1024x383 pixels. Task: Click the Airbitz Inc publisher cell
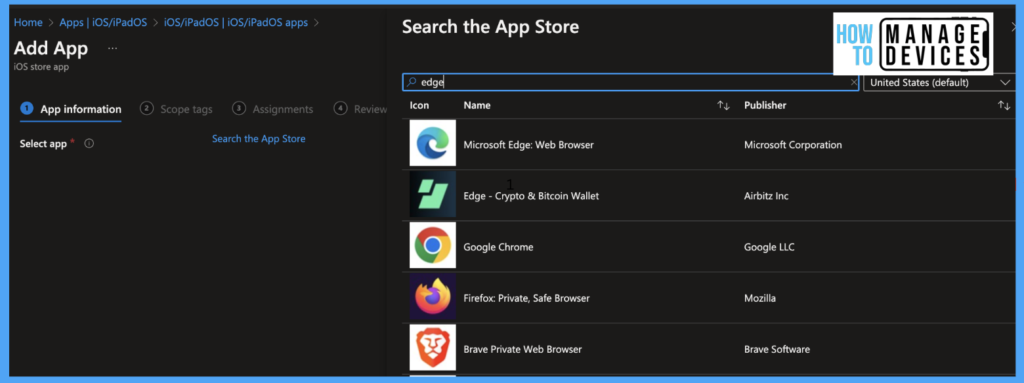tap(766, 196)
